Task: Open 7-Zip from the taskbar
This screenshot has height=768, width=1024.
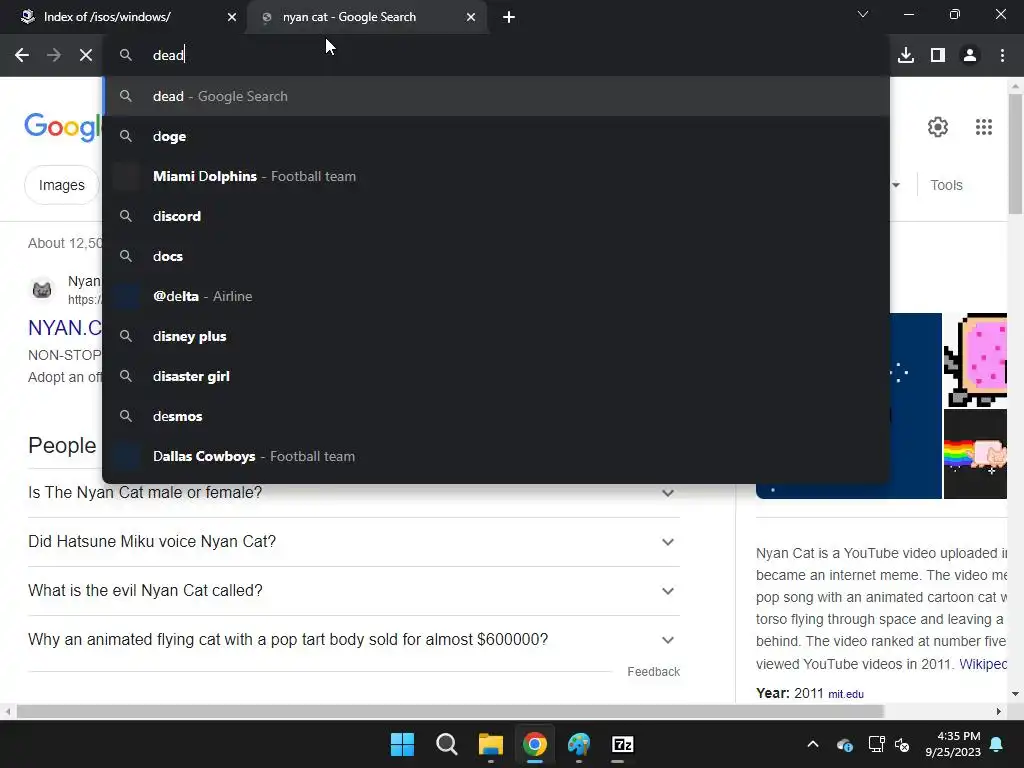Action: click(x=623, y=744)
